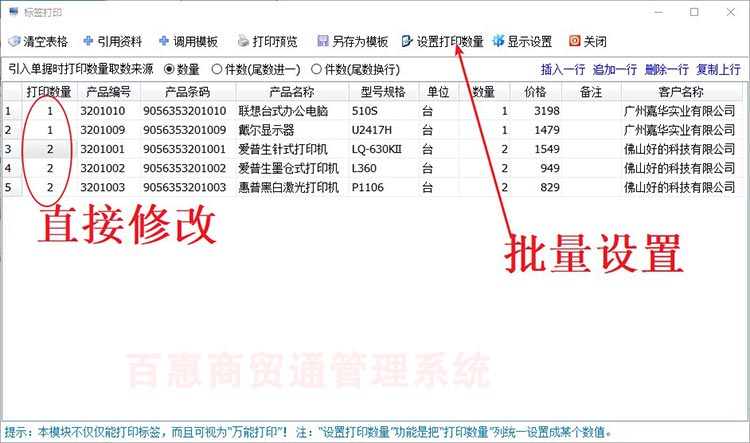The image size is (750, 443).
Task: Click the 插入一行 link
Action: pyautogui.click(x=563, y=70)
